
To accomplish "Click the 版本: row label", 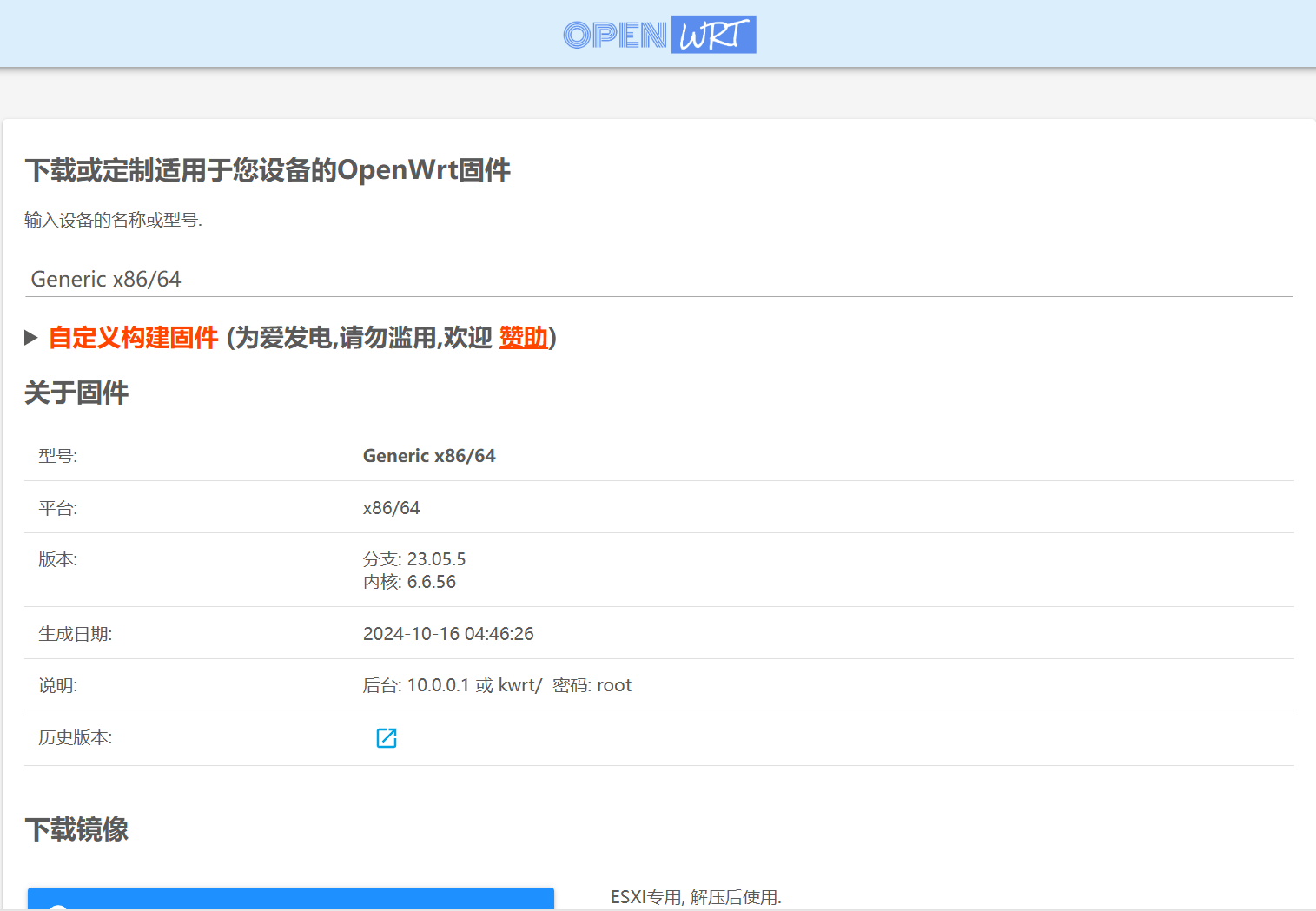I will coord(58,559).
